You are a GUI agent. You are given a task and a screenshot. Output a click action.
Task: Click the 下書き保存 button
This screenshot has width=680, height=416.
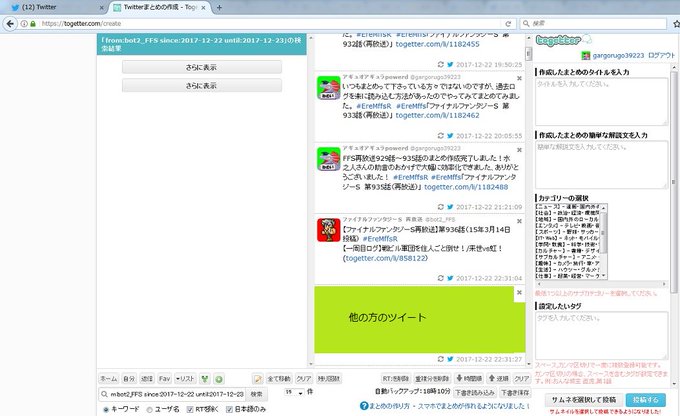(x=515, y=393)
